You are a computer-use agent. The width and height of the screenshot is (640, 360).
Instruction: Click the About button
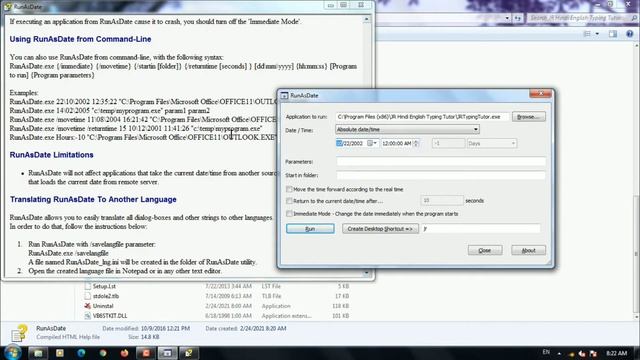[528, 250]
